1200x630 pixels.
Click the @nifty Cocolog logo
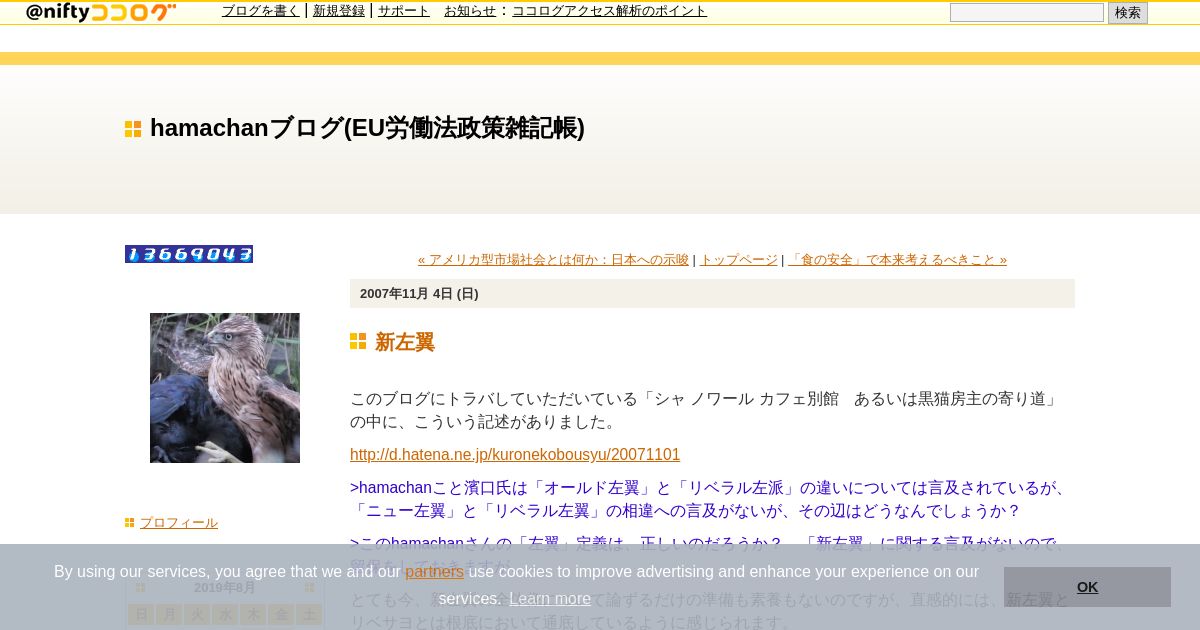click(x=101, y=12)
